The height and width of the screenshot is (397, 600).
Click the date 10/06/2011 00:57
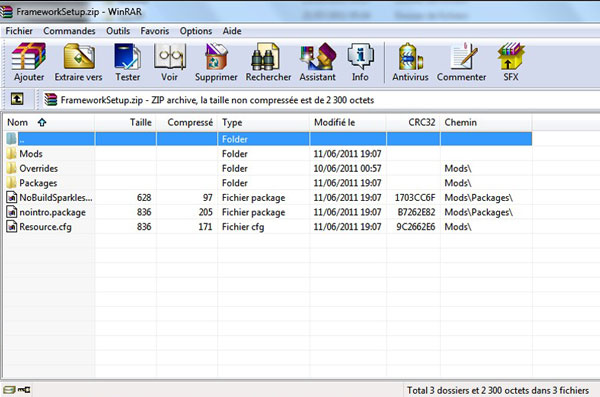point(347,168)
